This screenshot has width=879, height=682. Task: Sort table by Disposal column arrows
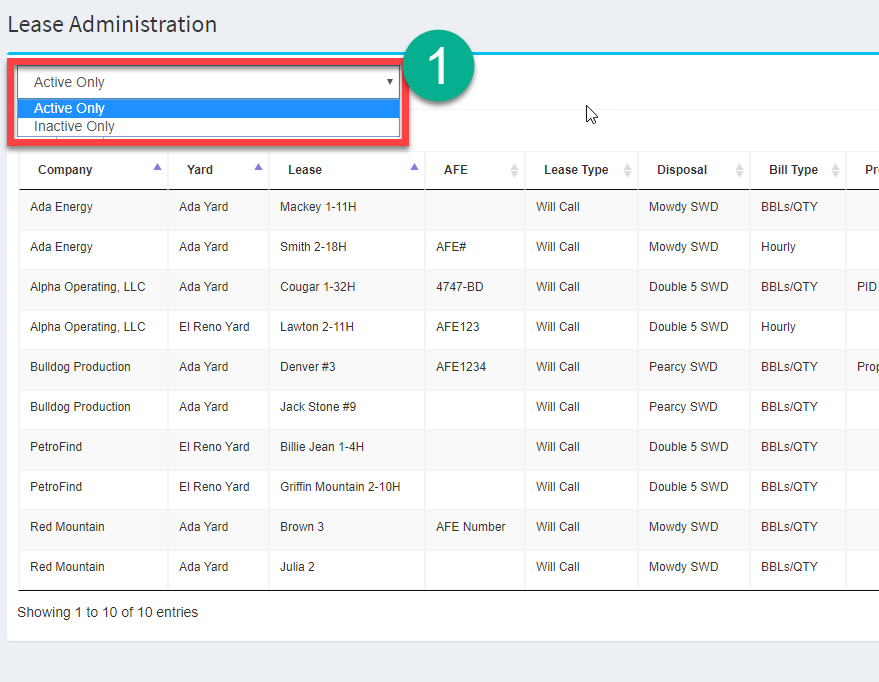(x=739, y=170)
